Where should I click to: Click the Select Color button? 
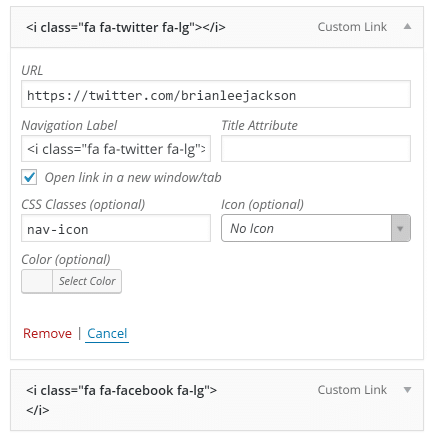87,281
